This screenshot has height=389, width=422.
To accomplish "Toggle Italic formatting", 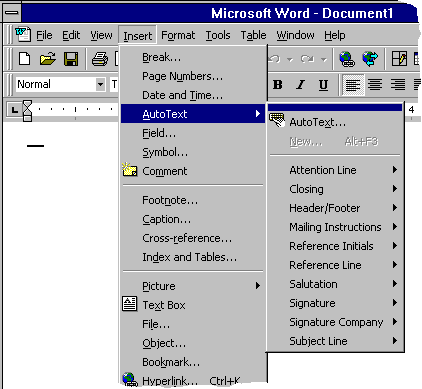I will (301, 85).
